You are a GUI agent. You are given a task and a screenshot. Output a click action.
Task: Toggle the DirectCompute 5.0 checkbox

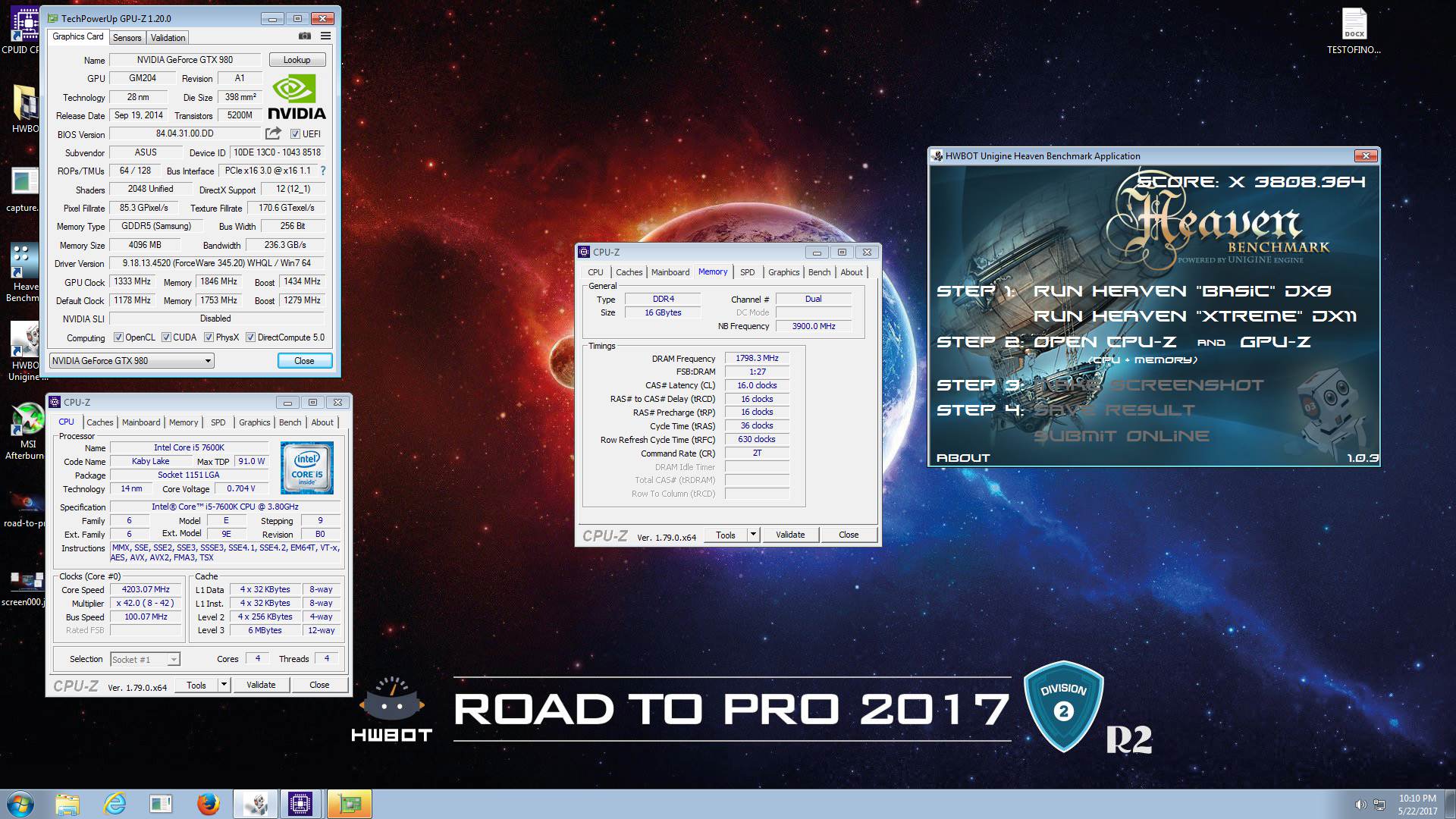(x=250, y=337)
